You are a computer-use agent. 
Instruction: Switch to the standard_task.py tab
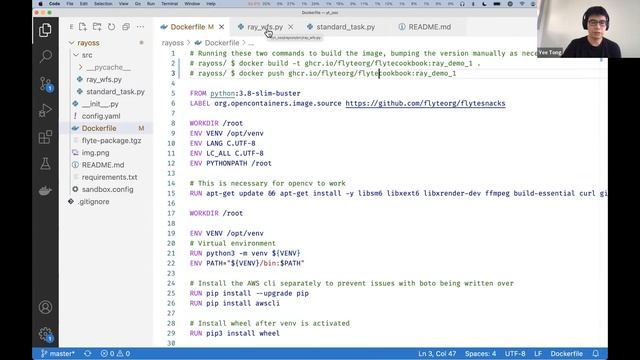[x=346, y=27]
